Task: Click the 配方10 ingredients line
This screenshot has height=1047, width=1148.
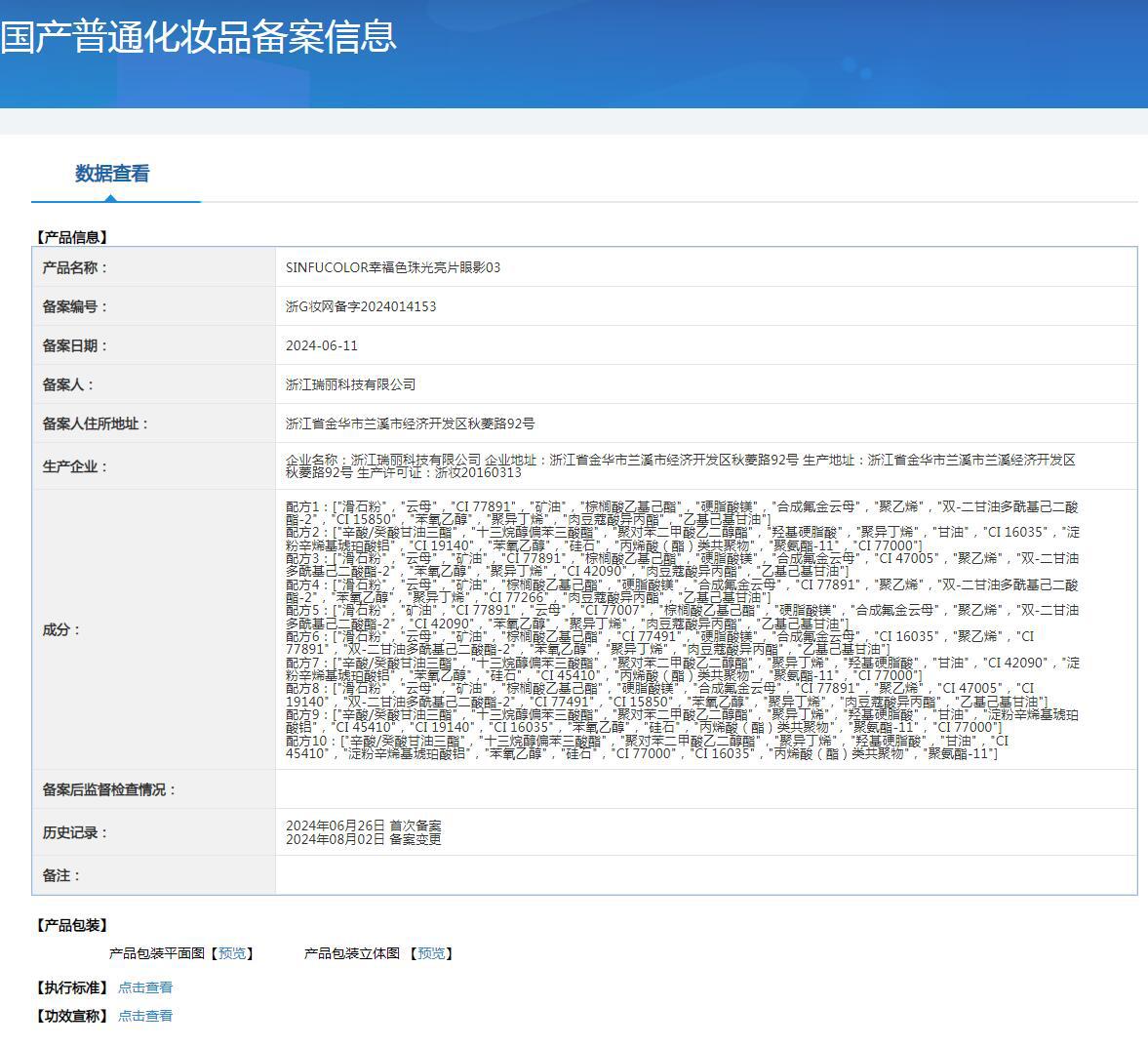Action: (648, 746)
